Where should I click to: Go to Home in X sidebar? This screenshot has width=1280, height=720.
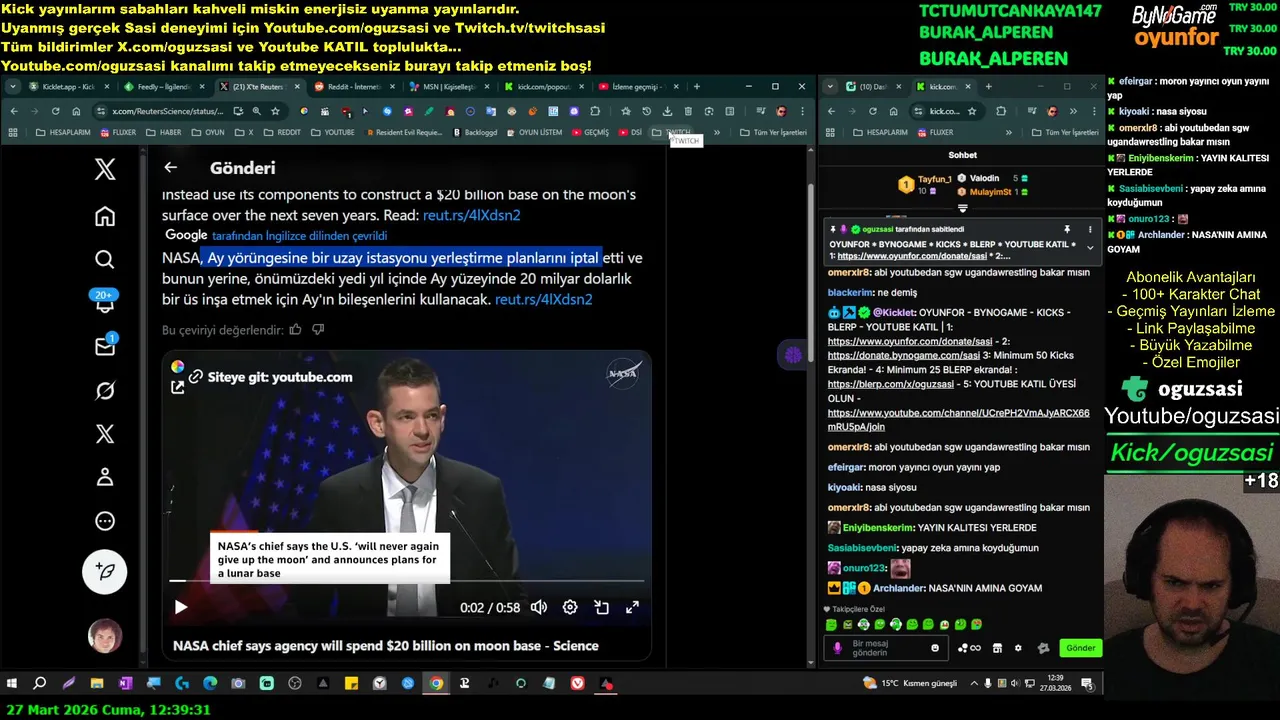(x=105, y=216)
